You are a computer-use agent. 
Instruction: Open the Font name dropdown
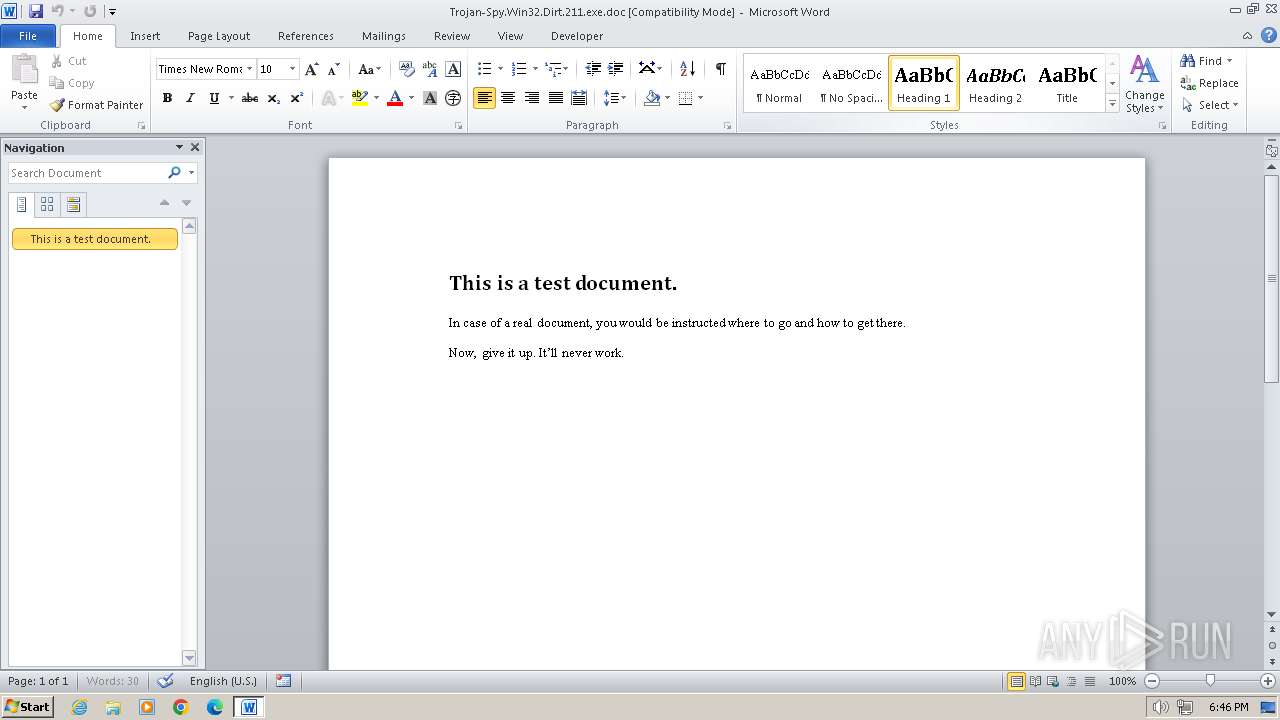(248, 69)
